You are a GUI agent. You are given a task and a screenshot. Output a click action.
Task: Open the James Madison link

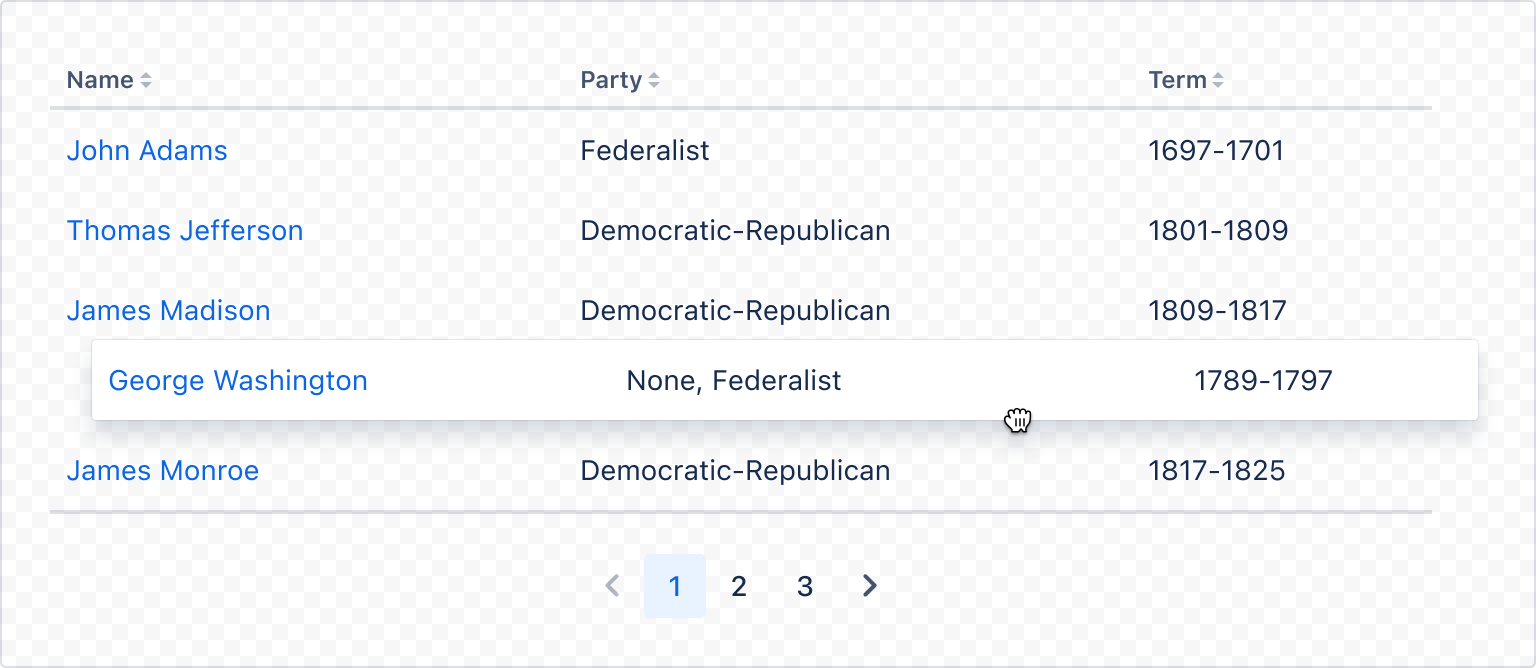coord(168,310)
